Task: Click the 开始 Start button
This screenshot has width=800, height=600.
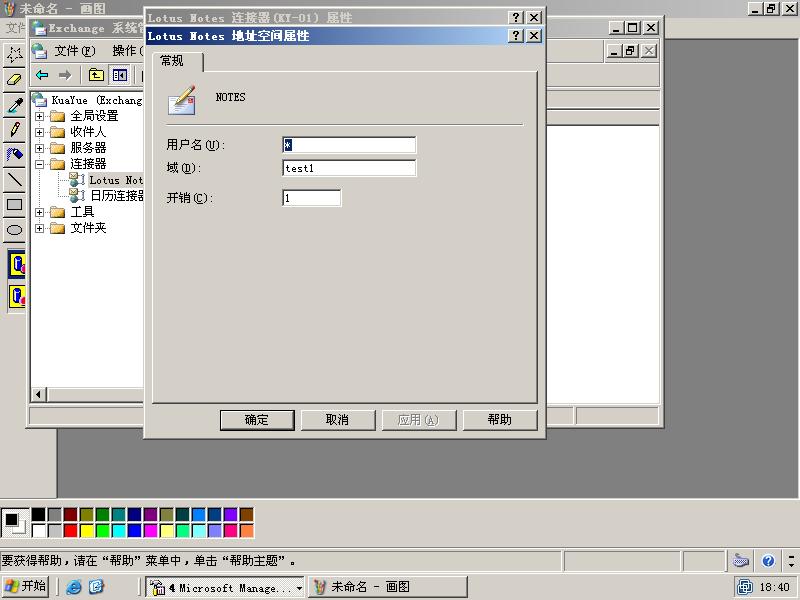Action: (x=26, y=586)
